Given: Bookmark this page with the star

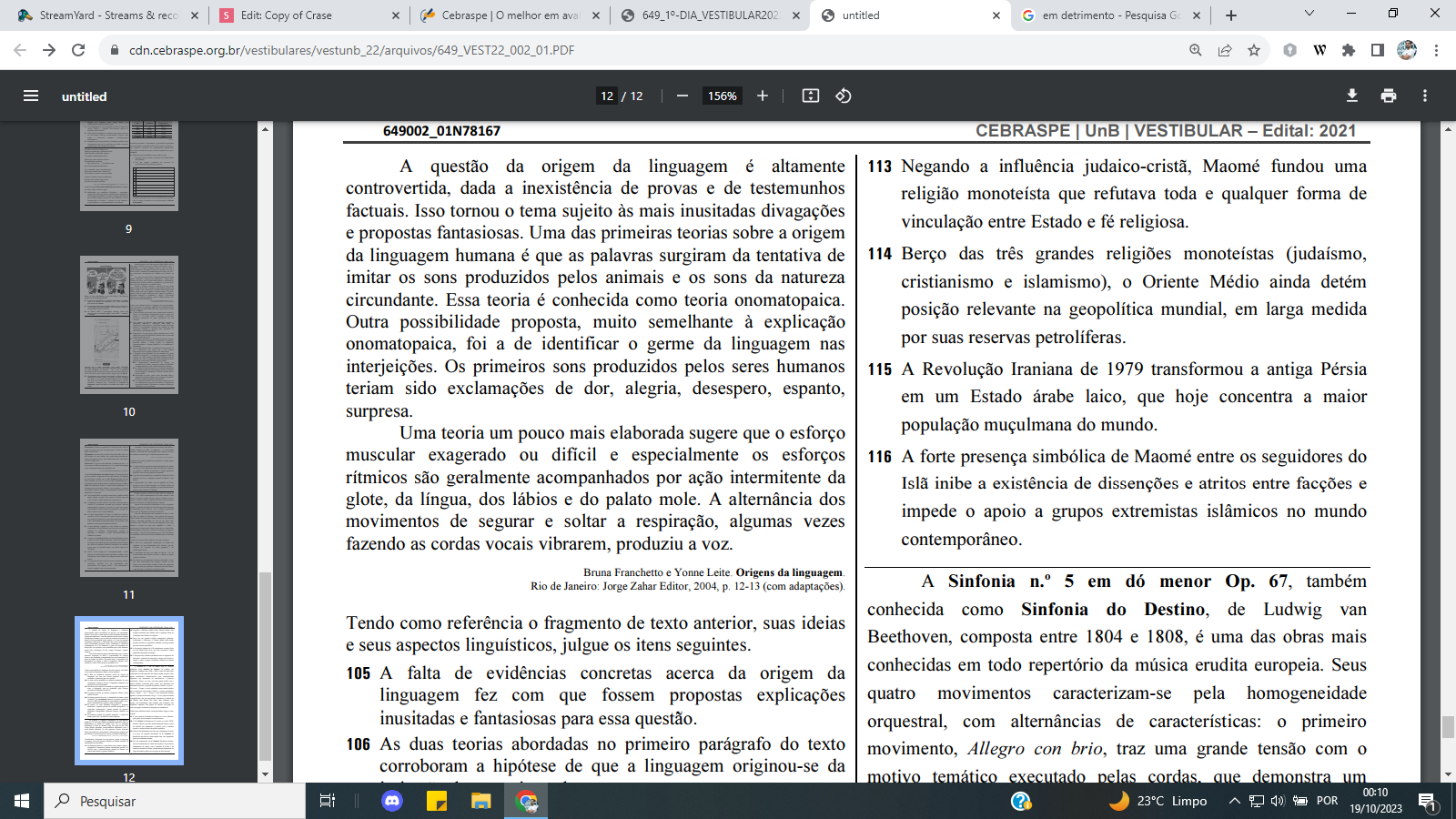Looking at the screenshot, I should tap(1254, 50).
